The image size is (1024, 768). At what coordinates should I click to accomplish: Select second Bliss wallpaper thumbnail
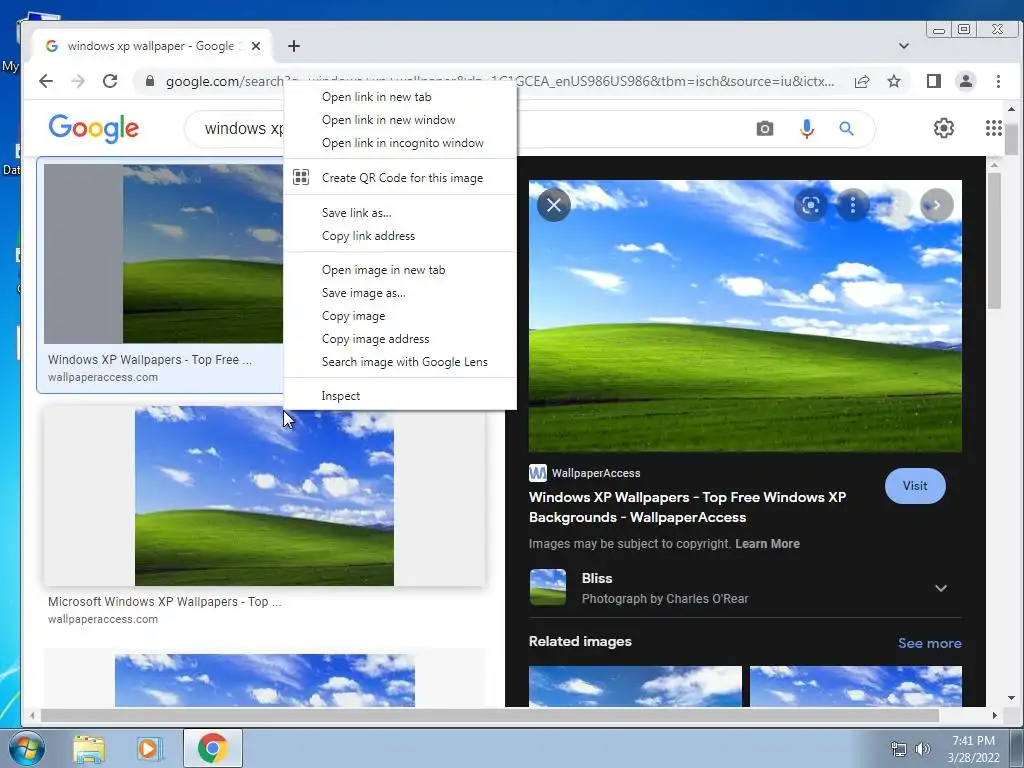(x=264, y=496)
